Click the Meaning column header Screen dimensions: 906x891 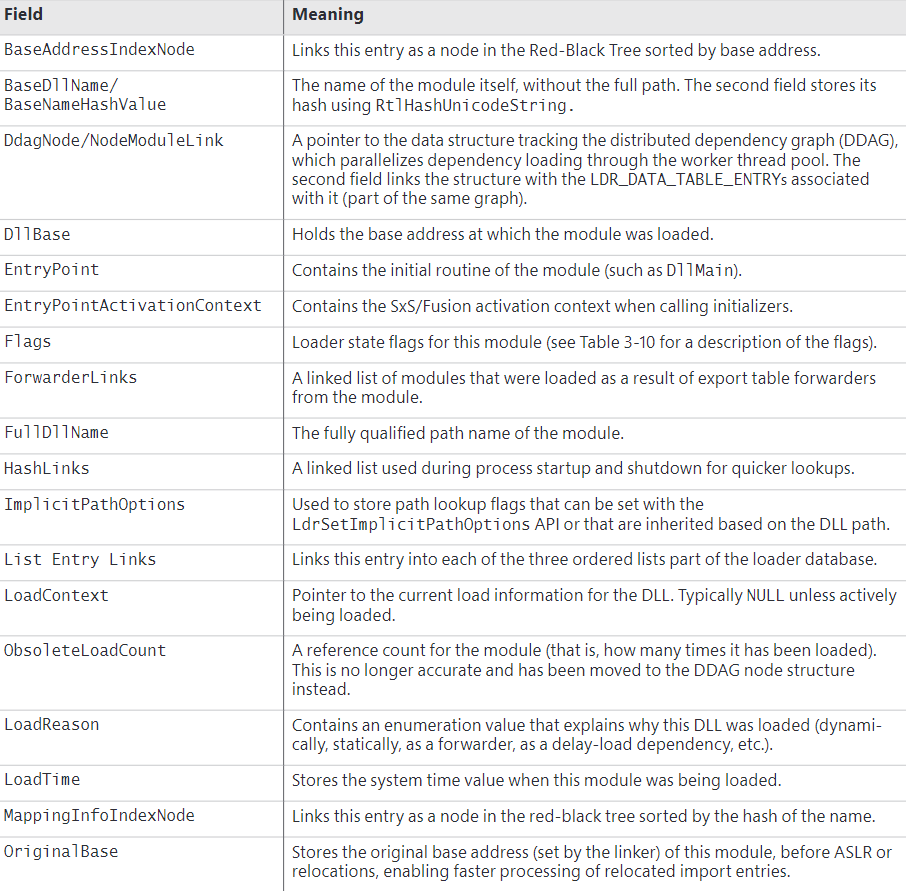click(x=328, y=15)
